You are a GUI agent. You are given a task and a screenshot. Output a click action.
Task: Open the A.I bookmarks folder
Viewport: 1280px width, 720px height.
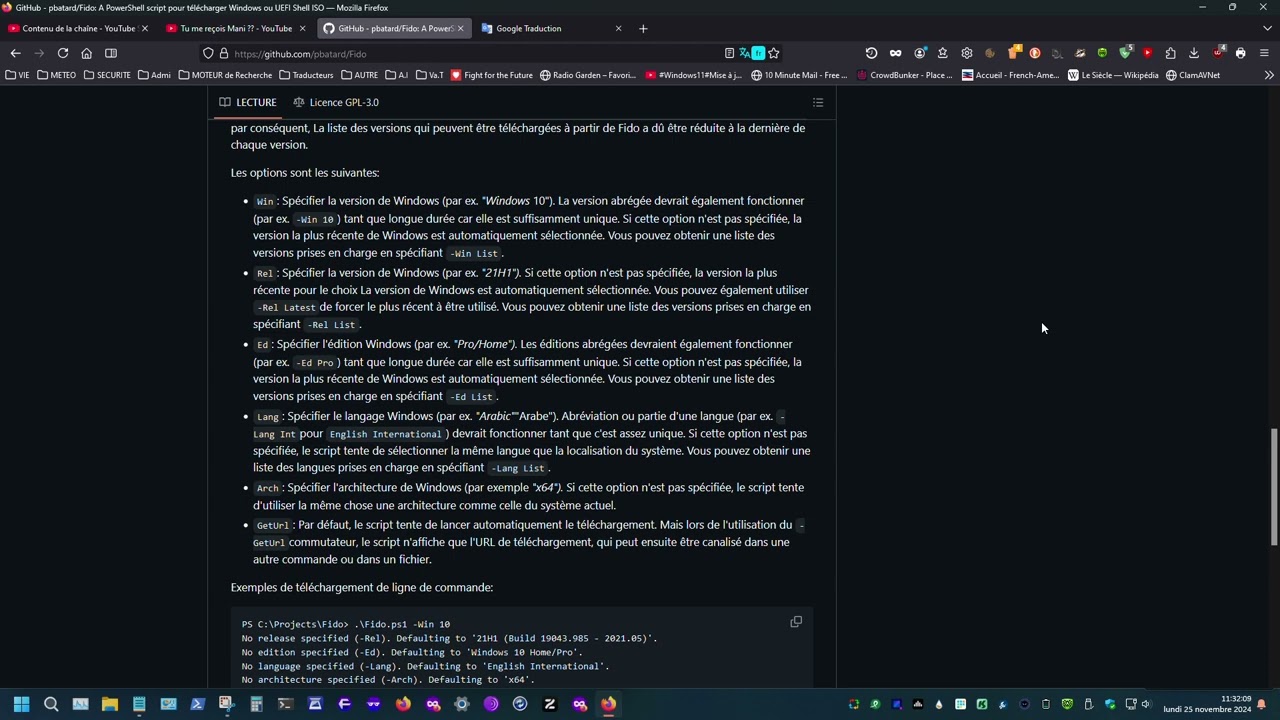coord(396,75)
